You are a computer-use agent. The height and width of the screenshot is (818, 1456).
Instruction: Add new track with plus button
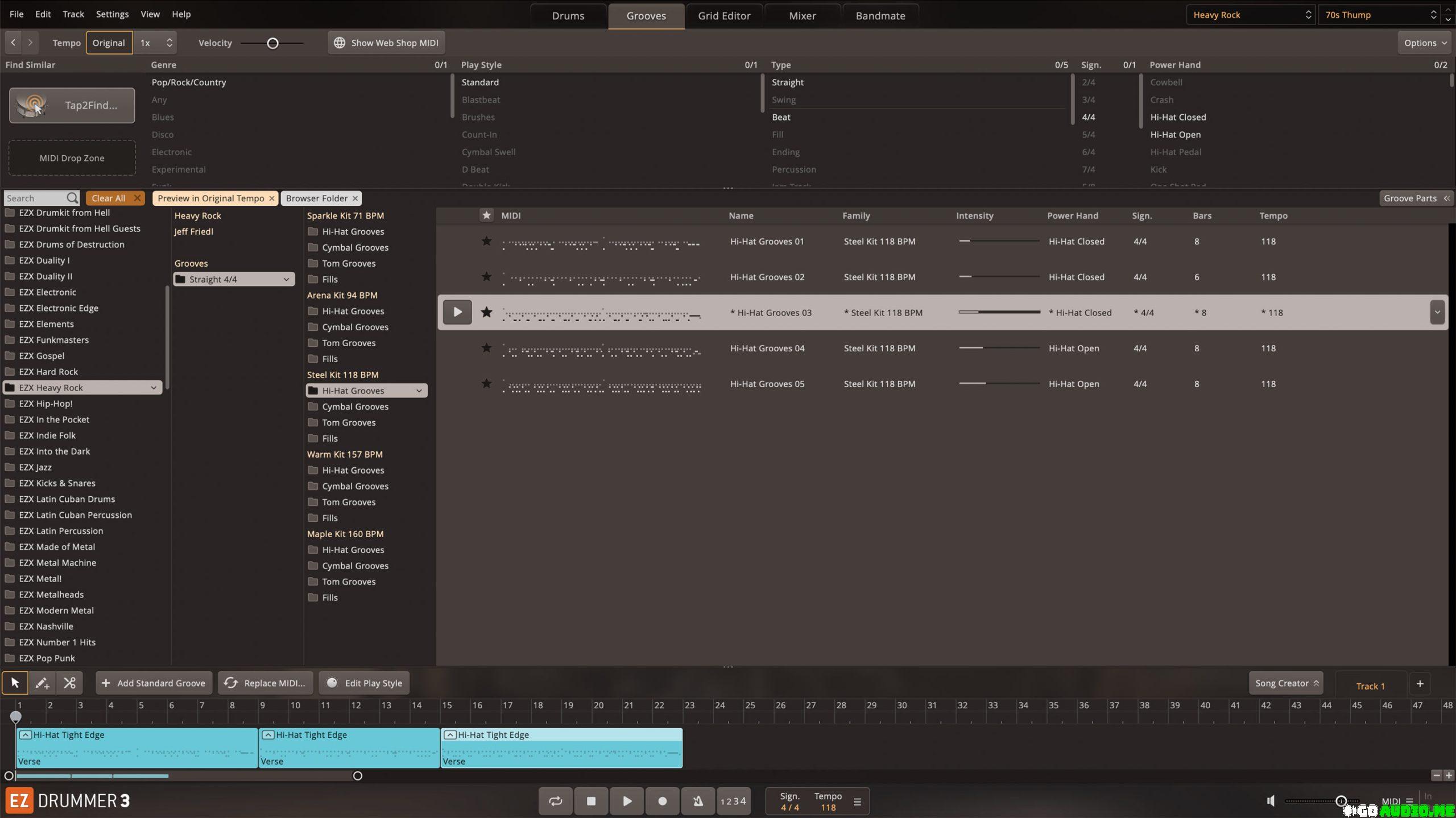(x=1420, y=684)
